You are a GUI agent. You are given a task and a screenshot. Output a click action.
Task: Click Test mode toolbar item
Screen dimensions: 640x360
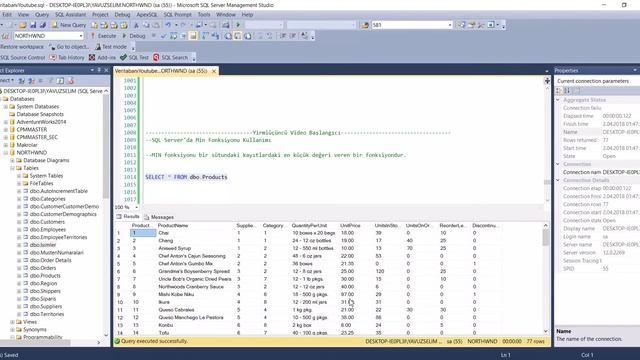point(111,47)
